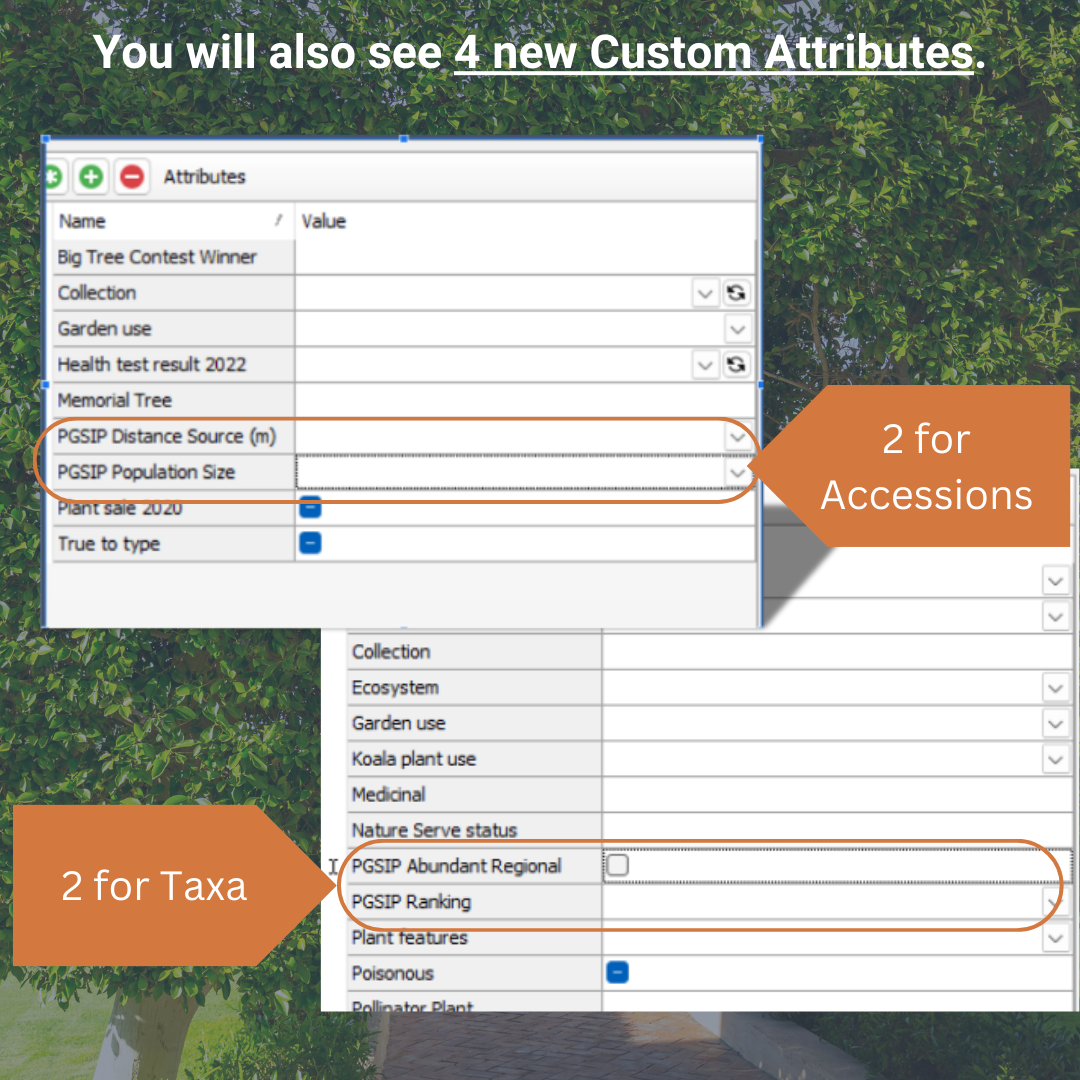Open the Koala plant use dropdown
The width and height of the screenshot is (1080, 1080).
1056,759
